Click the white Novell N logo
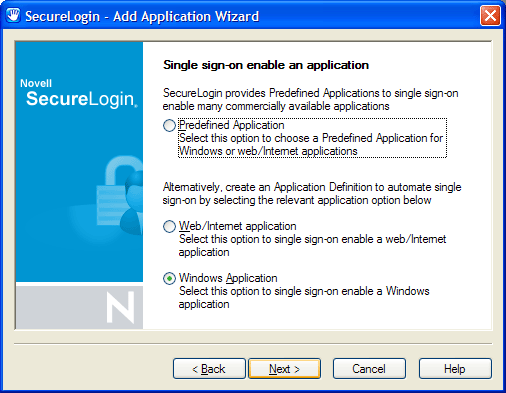506x393 pixels. [120, 307]
